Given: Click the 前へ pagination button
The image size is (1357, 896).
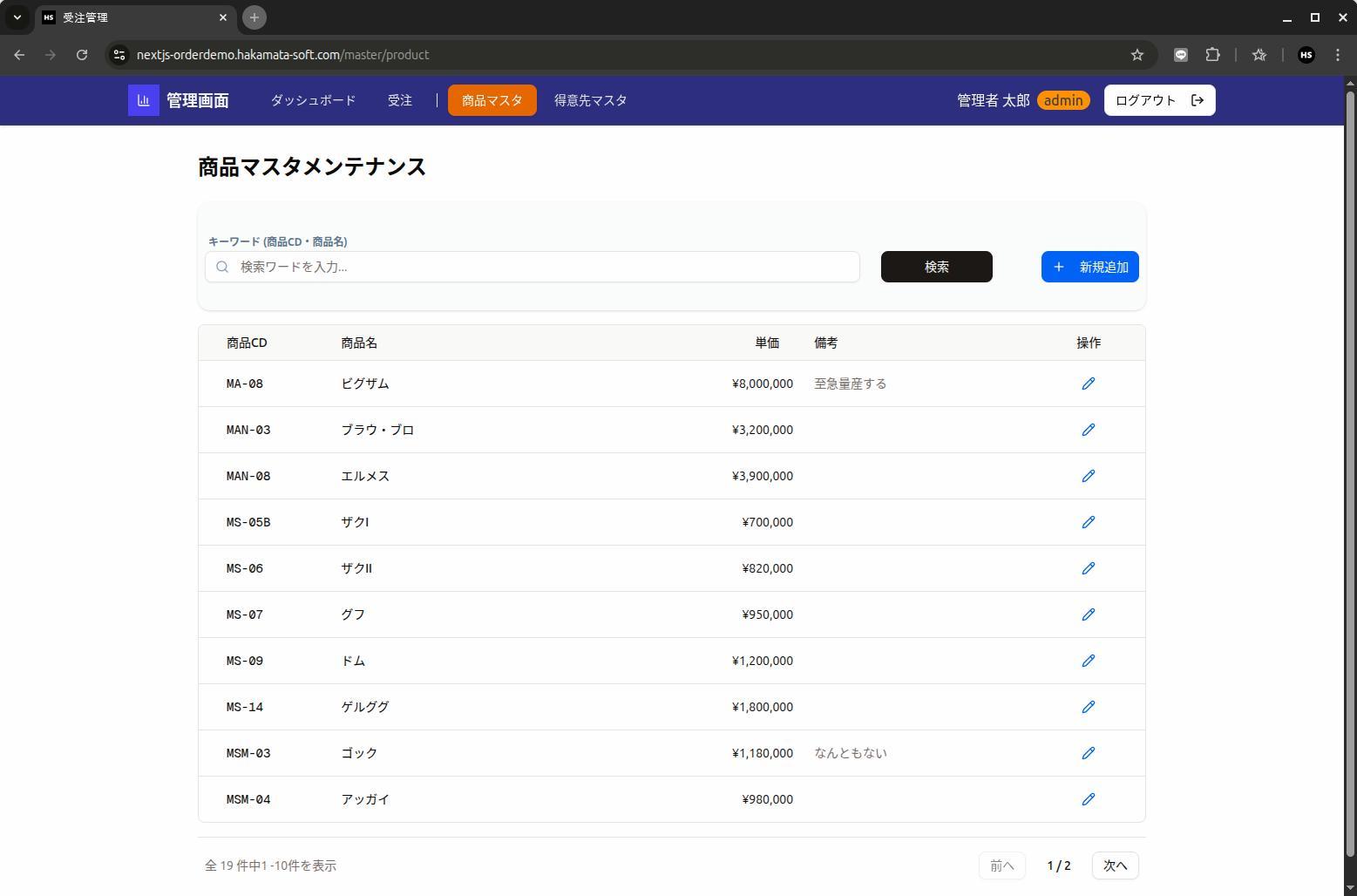Looking at the screenshot, I should 1002,865.
